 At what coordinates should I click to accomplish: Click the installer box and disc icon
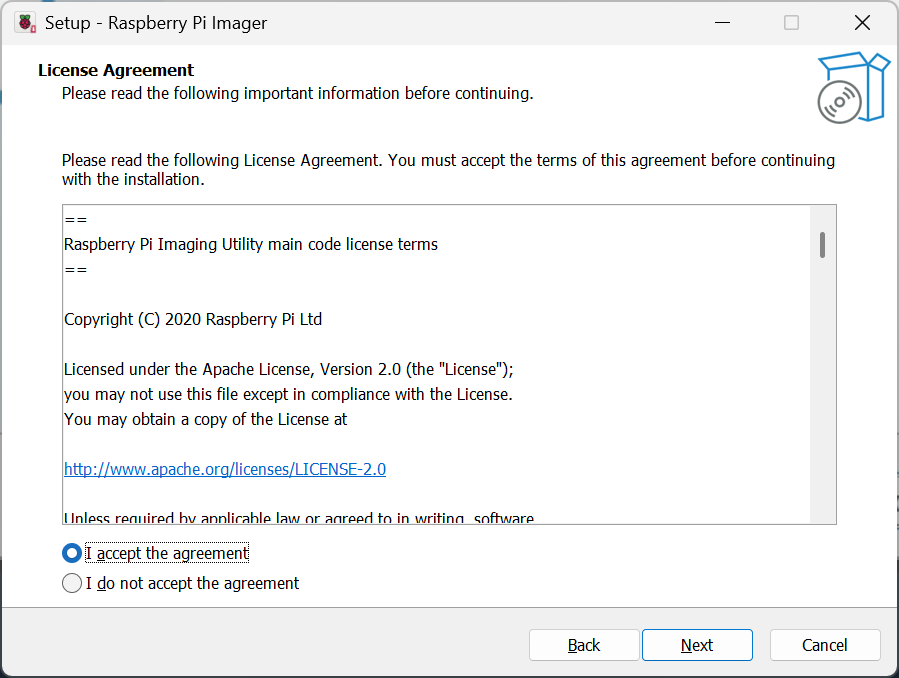[852, 89]
